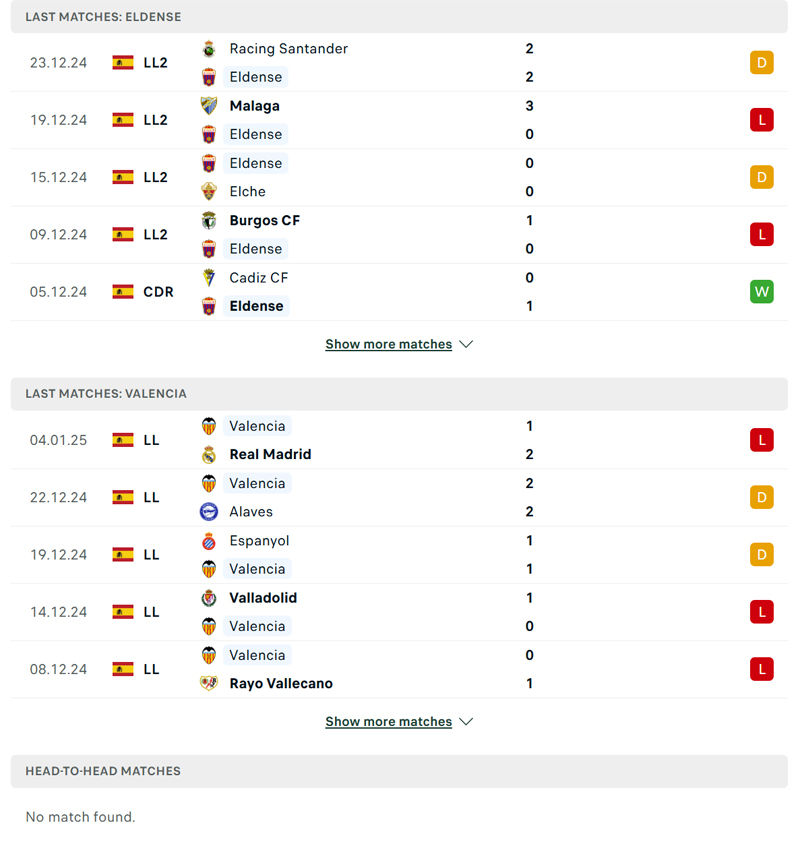Select the Real Madrid club logo
This screenshot has width=800, height=850.
pyautogui.click(x=209, y=454)
